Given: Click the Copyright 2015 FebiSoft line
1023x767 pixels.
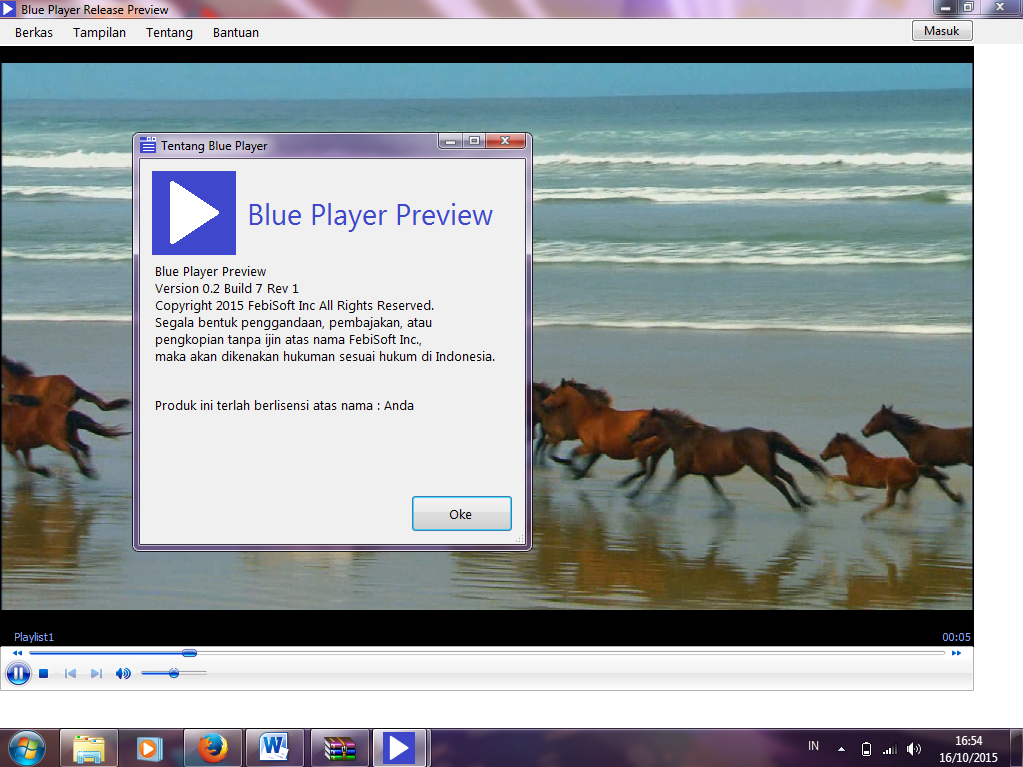Looking at the screenshot, I should [x=294, y=305].
